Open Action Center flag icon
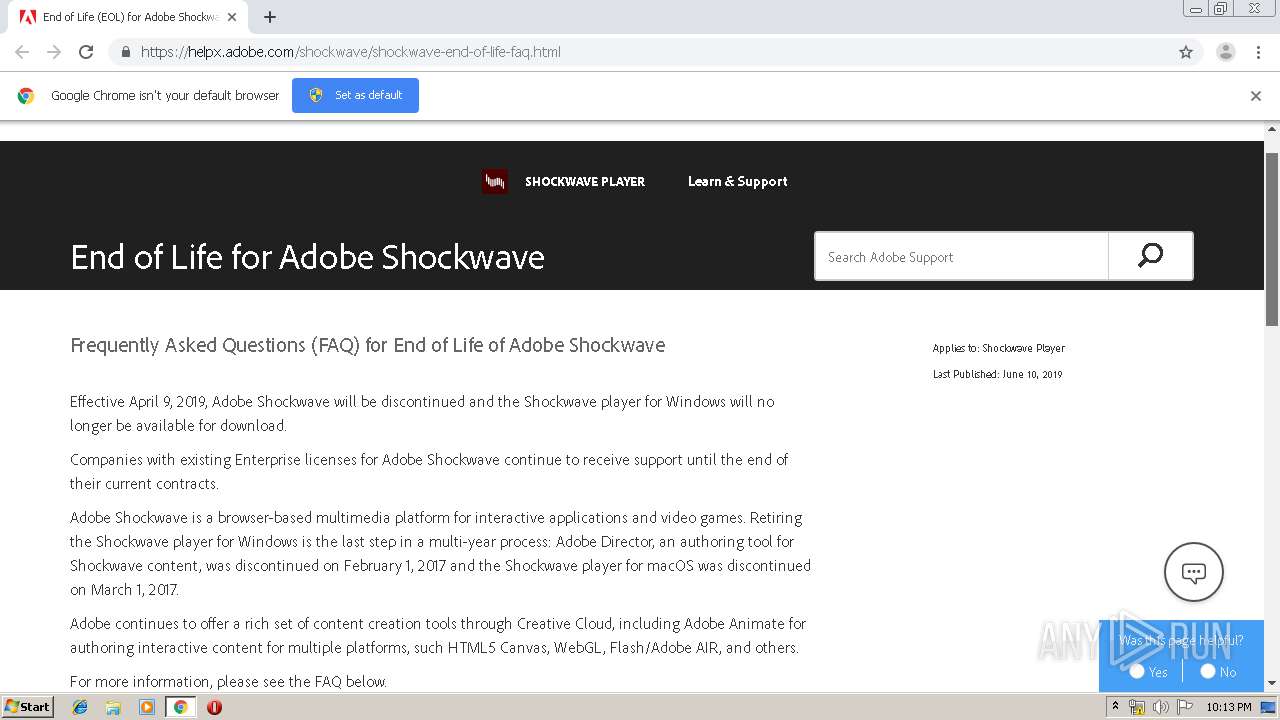Screen dimensions: 1280x720 tap(1185, 707)
